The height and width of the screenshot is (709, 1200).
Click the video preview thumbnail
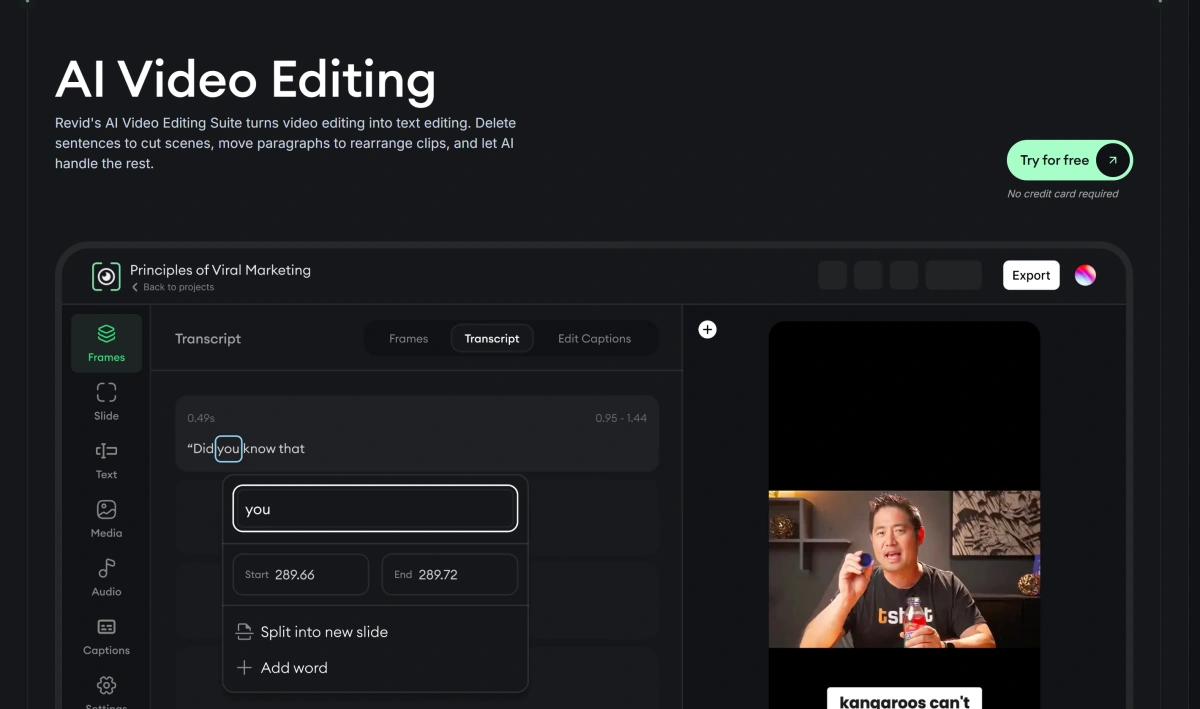(904, 568)
